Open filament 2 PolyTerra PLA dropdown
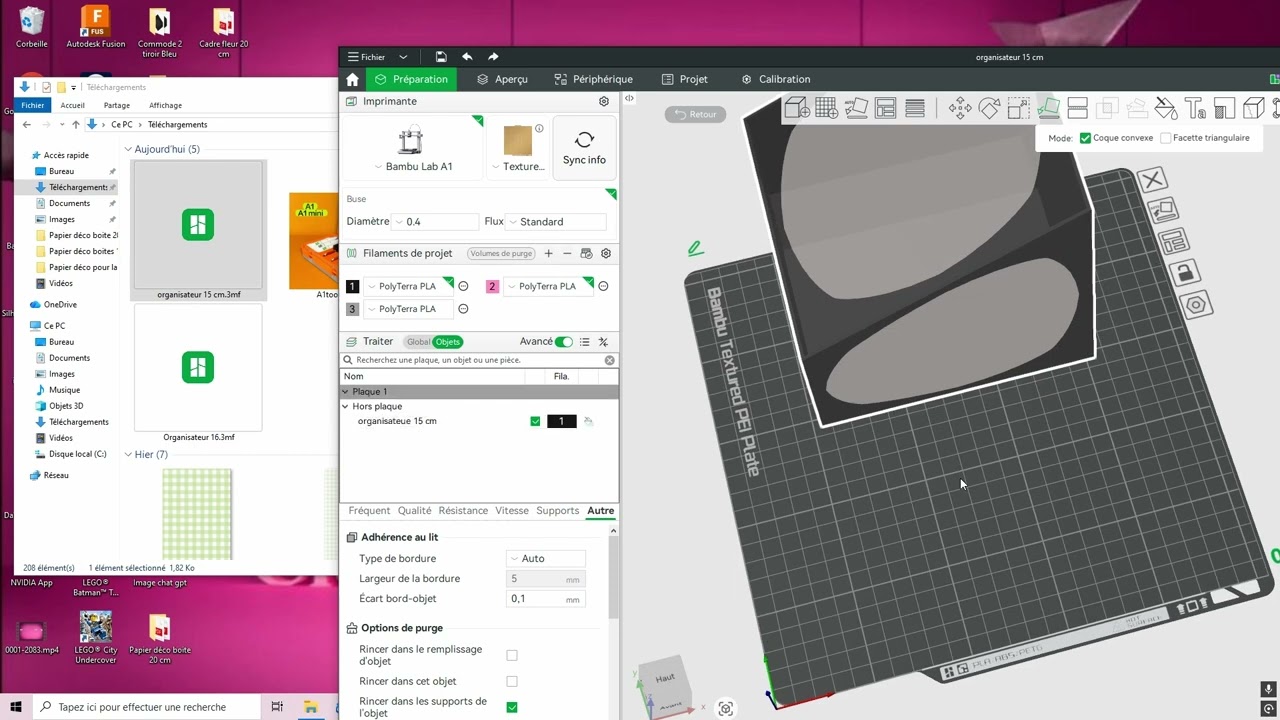 (x=548, y=286)
